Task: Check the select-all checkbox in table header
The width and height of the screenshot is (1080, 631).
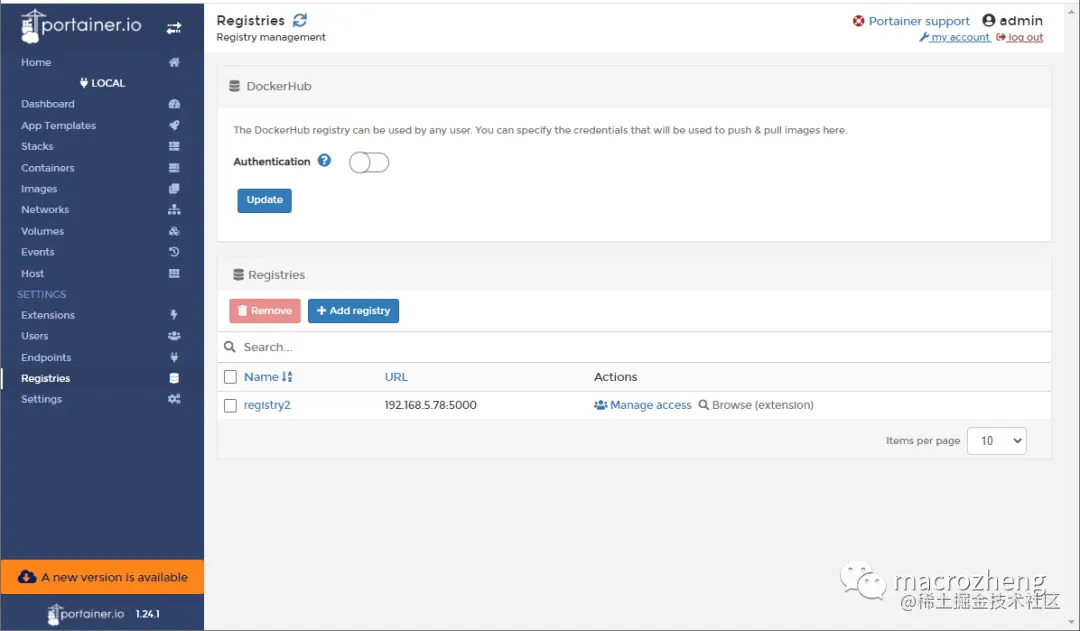Action: (230, 377)
